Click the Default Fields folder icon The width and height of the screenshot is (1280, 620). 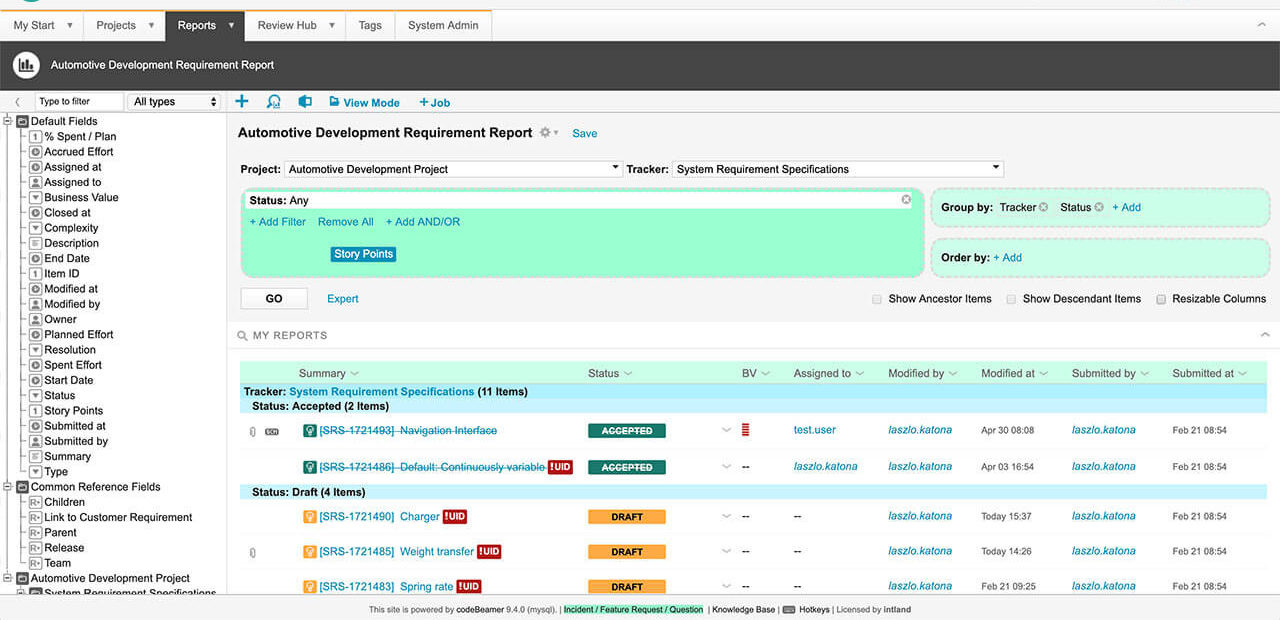click(22, 122)
